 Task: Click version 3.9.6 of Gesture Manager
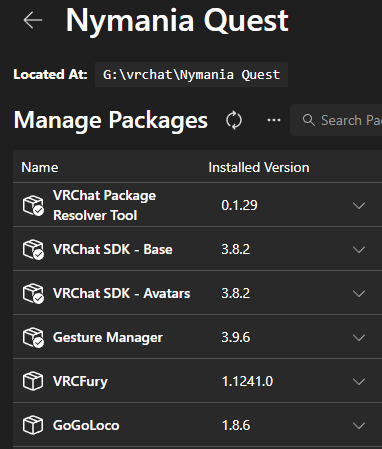(236, 337)
